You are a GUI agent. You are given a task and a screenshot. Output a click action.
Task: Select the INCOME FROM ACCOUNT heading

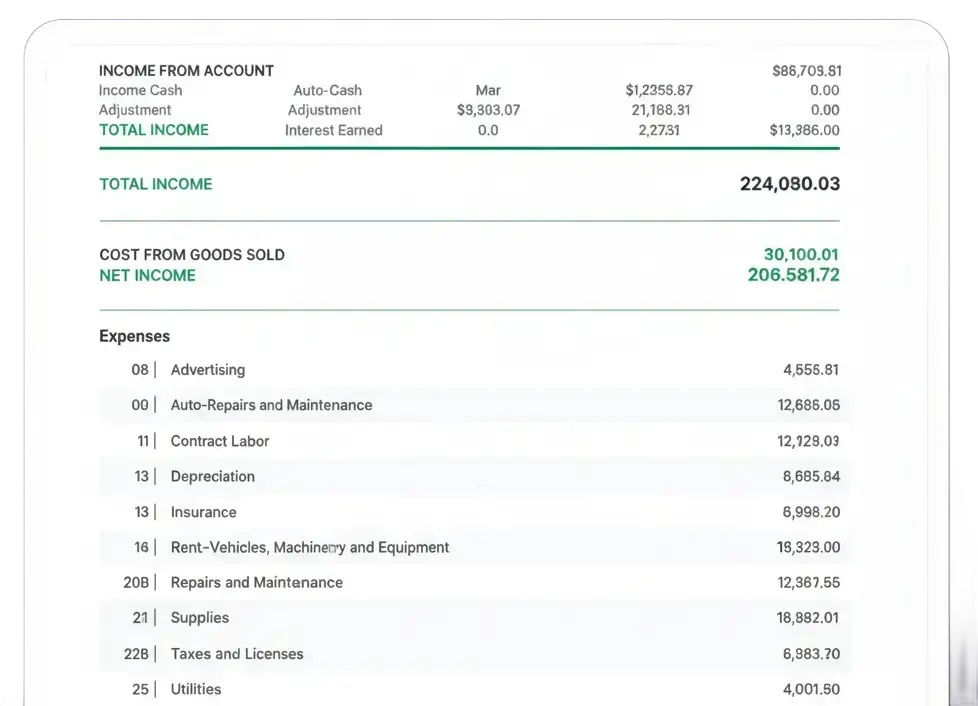185,71
